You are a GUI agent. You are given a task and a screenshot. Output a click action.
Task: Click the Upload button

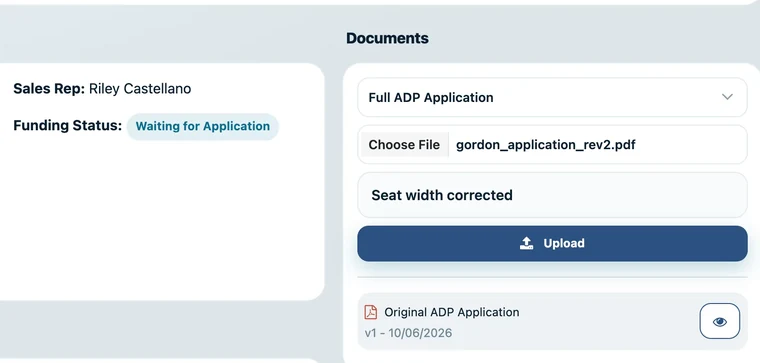pos(552,243)
